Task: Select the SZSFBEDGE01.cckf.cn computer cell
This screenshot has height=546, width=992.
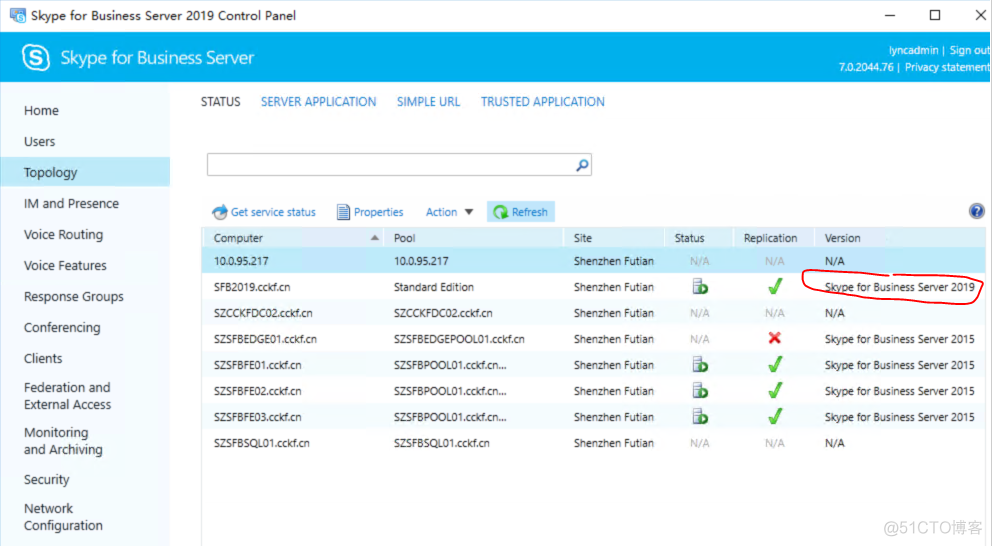Action: coord(265,339)
